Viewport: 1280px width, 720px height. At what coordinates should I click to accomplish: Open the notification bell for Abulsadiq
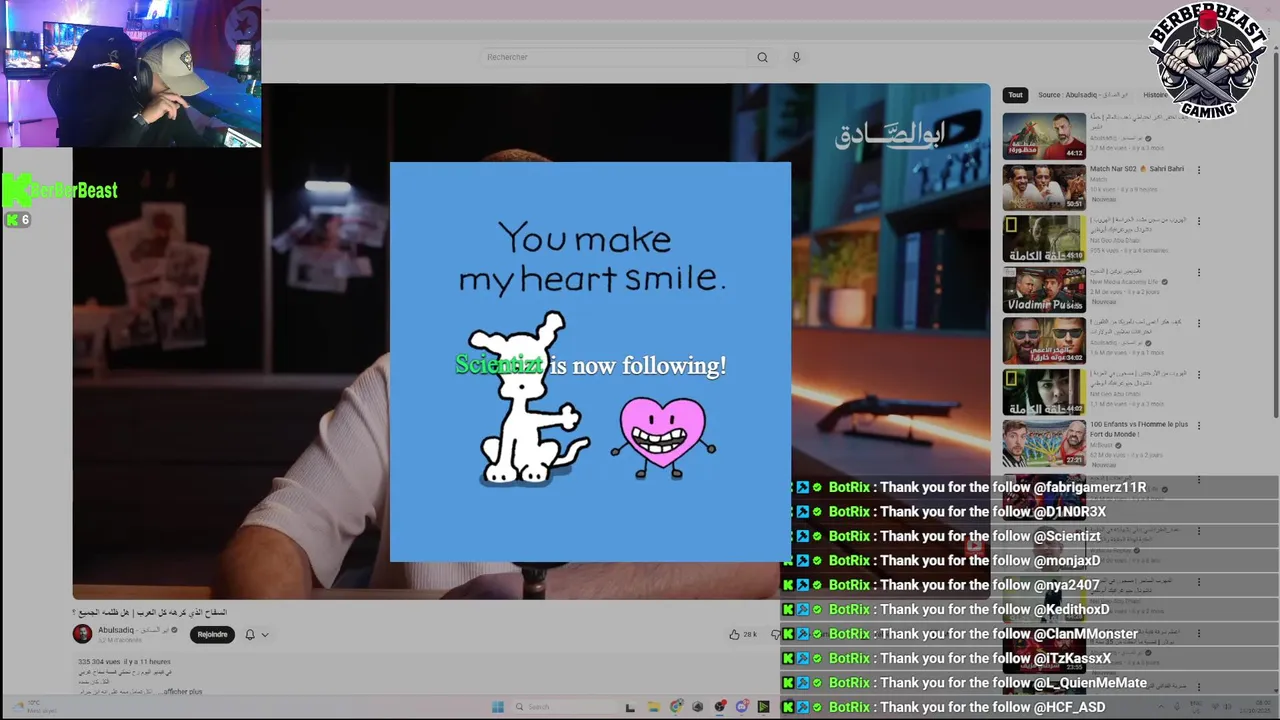[x=250, y=634]
